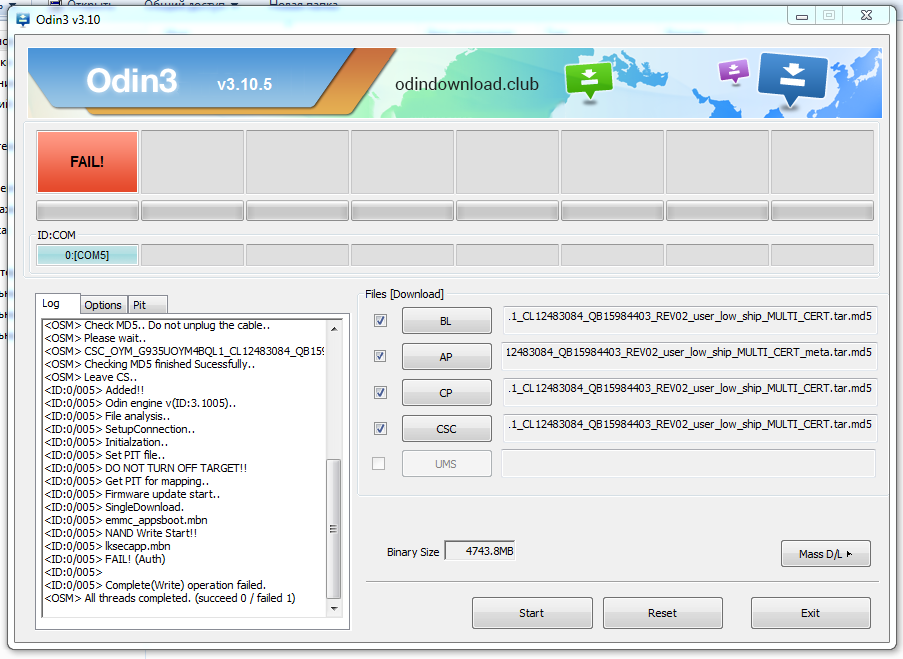Viewport: 903px width, 659px height.
Task: Click log line 'Odin engine v(ID:3.1005)..'
Action: coord(170,403)
